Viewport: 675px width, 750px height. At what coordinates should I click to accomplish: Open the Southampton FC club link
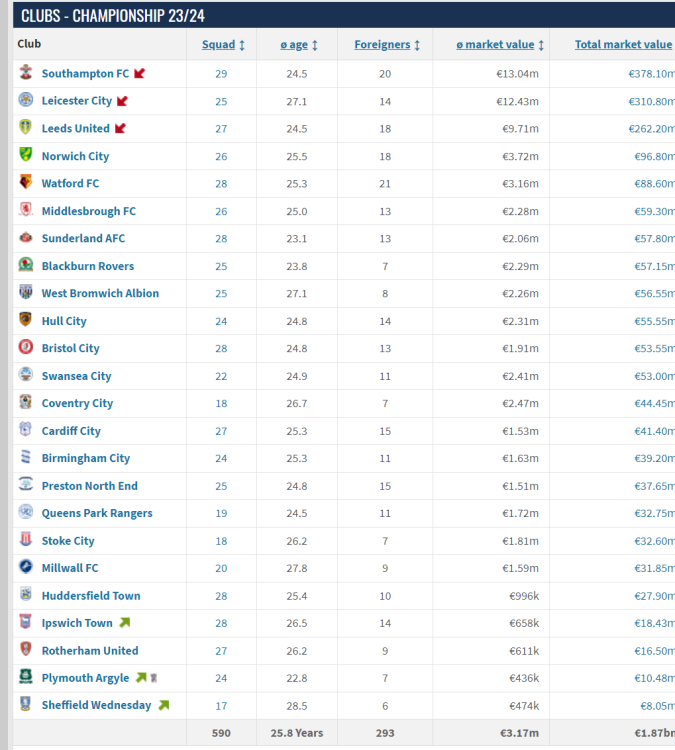[x=85, y=74]
